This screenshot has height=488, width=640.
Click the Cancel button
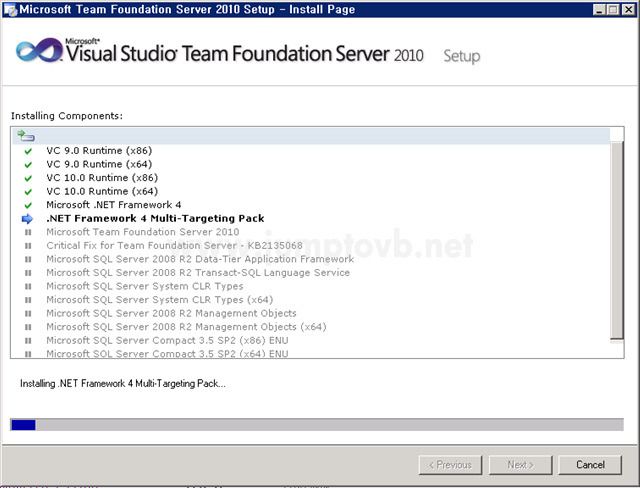tap(590, 465)
